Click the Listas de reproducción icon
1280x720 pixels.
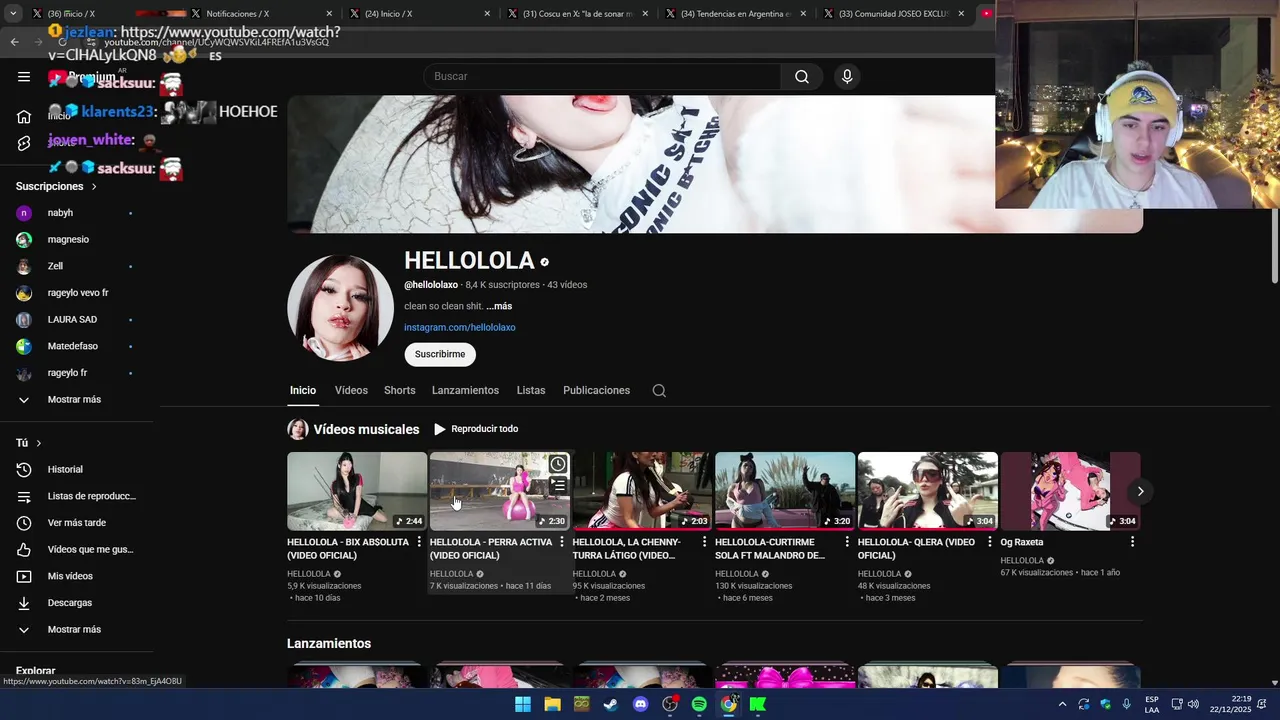click(x=24, y=496)
